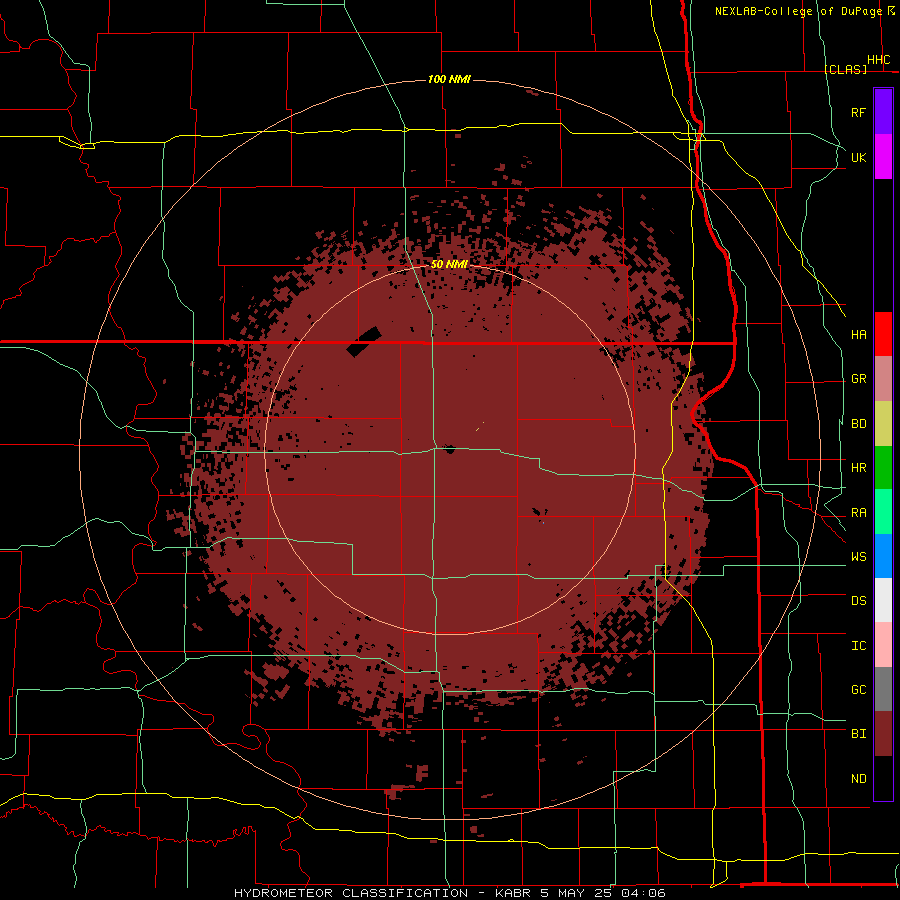The image size is (900, 900).
Task: Click the magenta UK legend swatch
Action: pos(883,157)
